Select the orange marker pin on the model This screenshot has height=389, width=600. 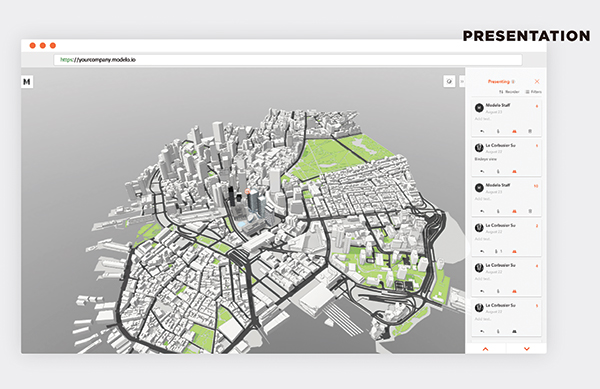(247, 191)
